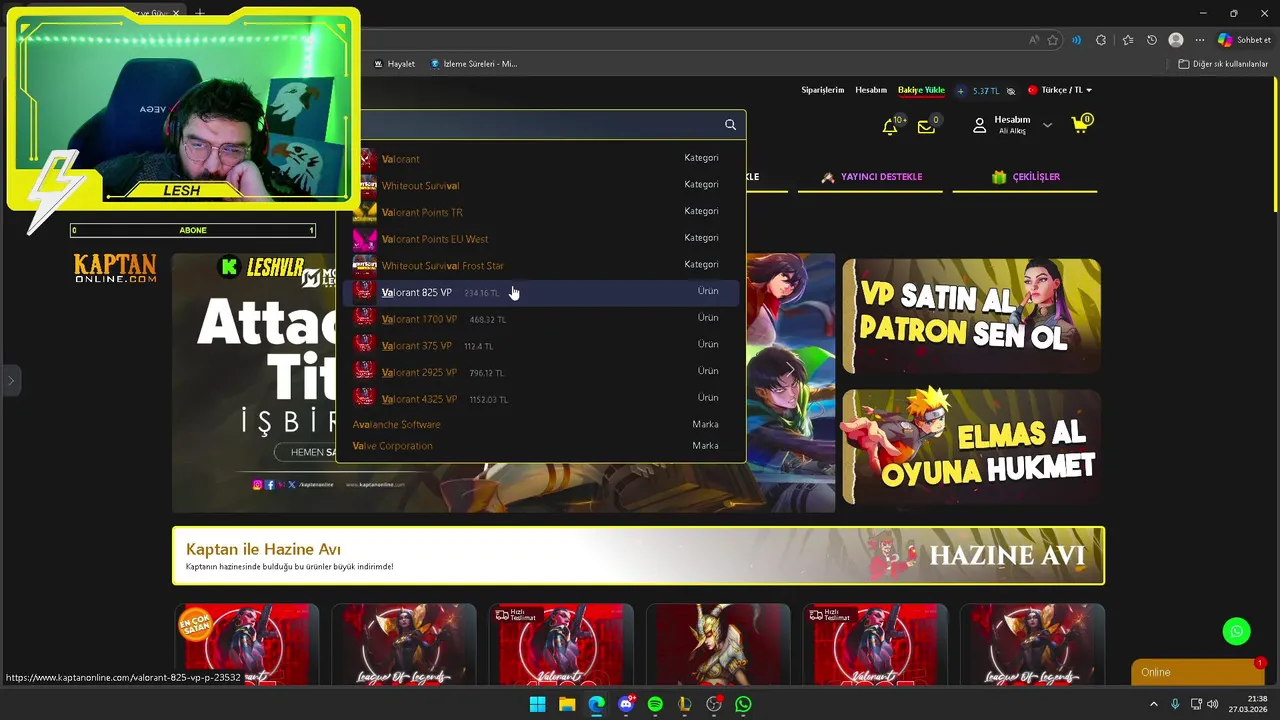The image size is (1280, 720).
Task: Open Edge favorites list icon
Action: click(1128, 40)
